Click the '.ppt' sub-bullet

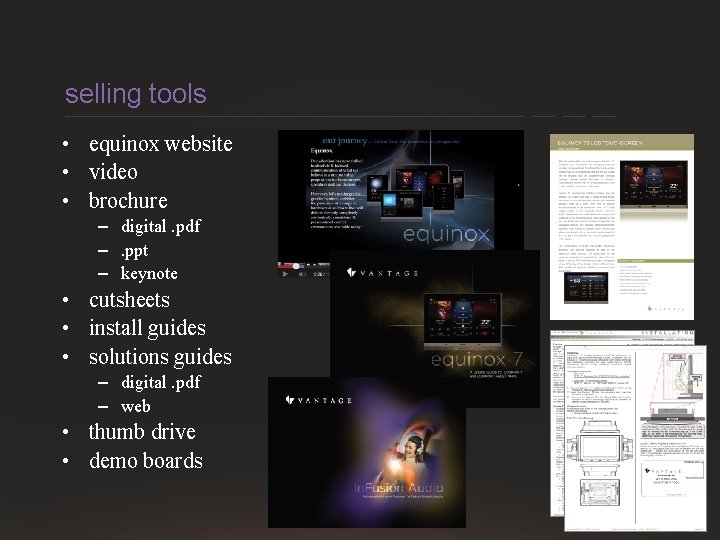(x=135, y=251)
